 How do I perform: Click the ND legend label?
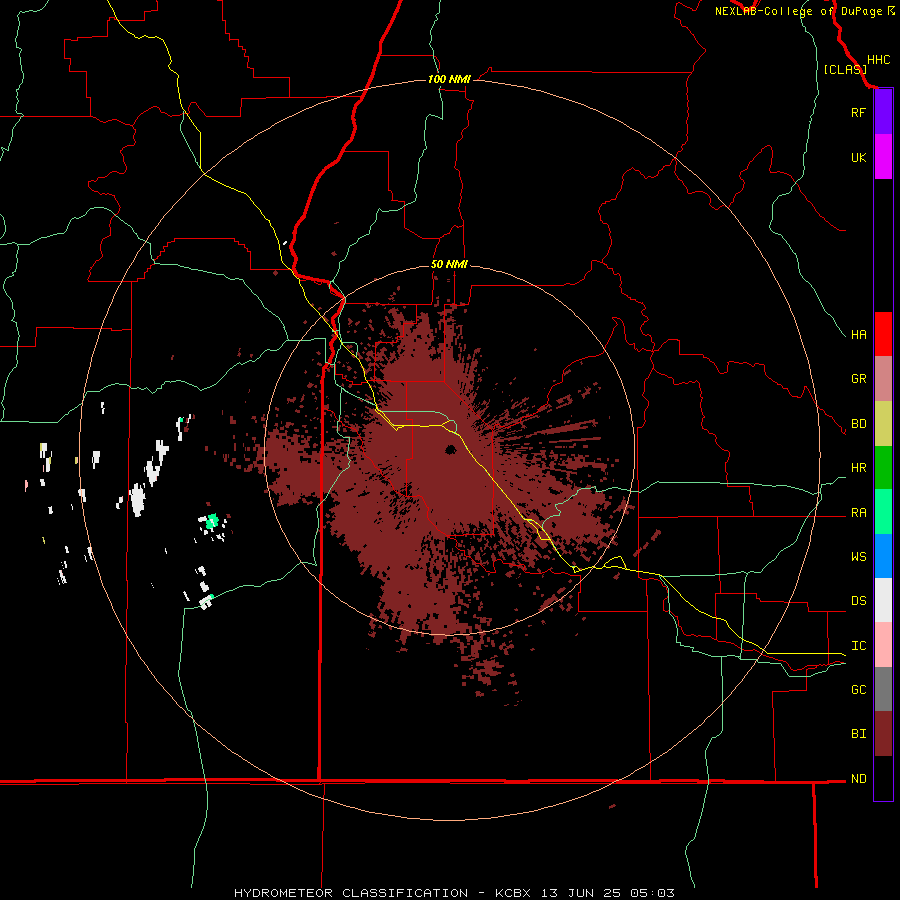pos(858,779)
